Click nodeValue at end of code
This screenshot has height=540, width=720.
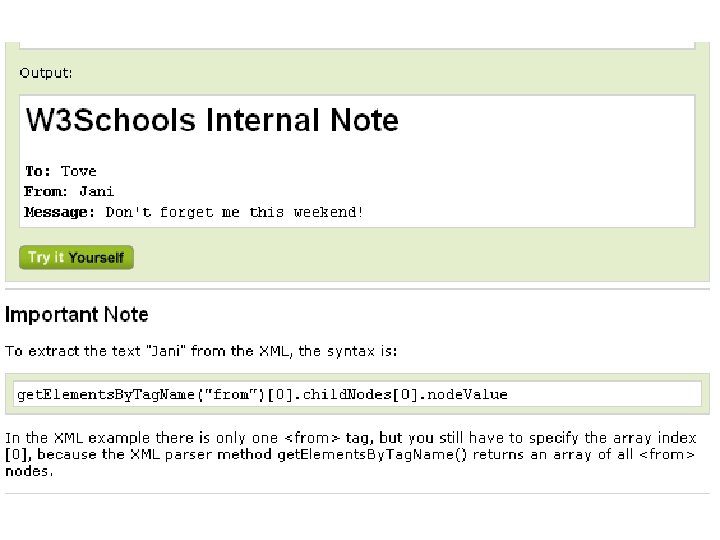467,394
